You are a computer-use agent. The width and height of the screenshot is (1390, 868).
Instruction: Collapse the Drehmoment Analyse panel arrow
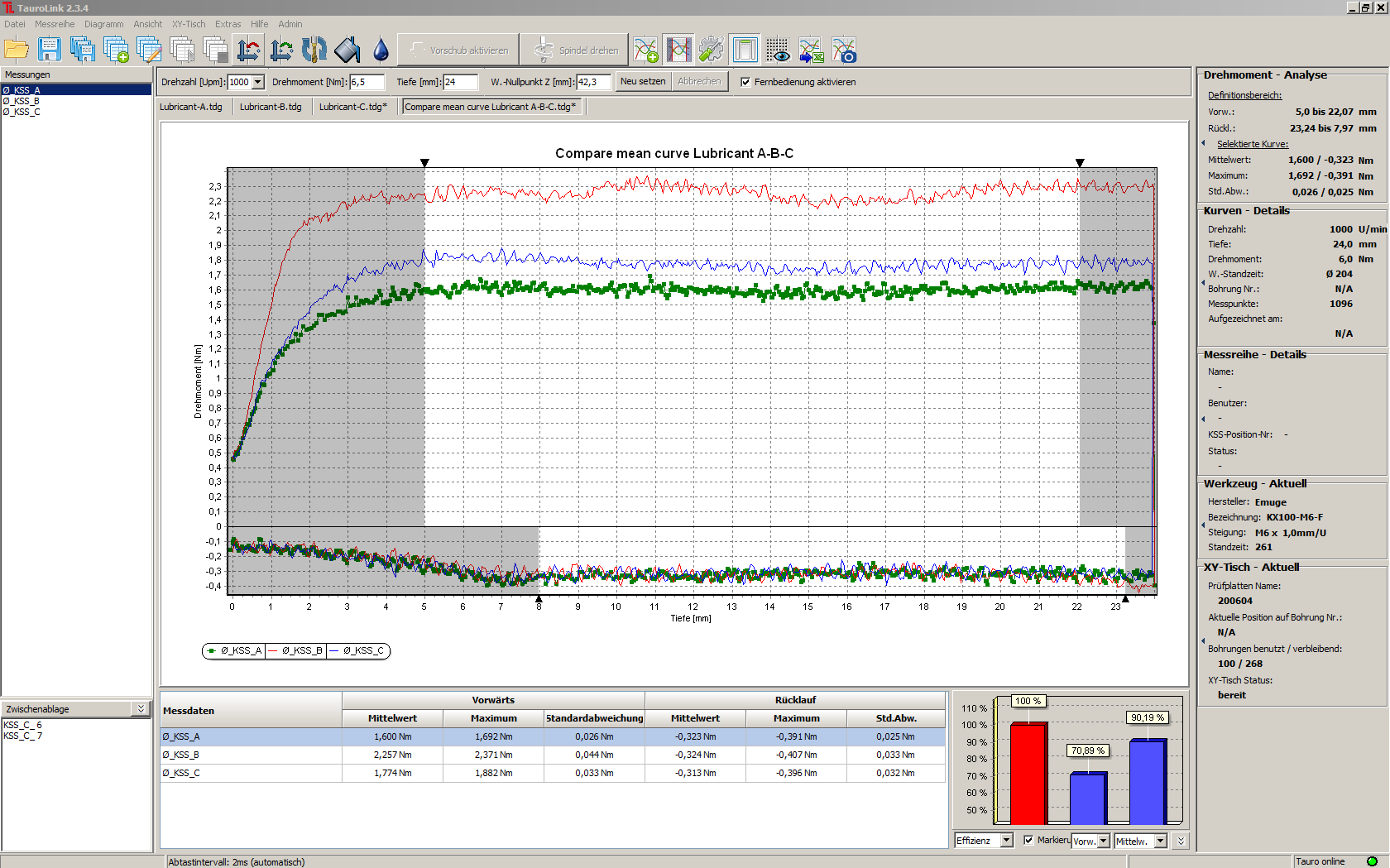coord(1203,143)
